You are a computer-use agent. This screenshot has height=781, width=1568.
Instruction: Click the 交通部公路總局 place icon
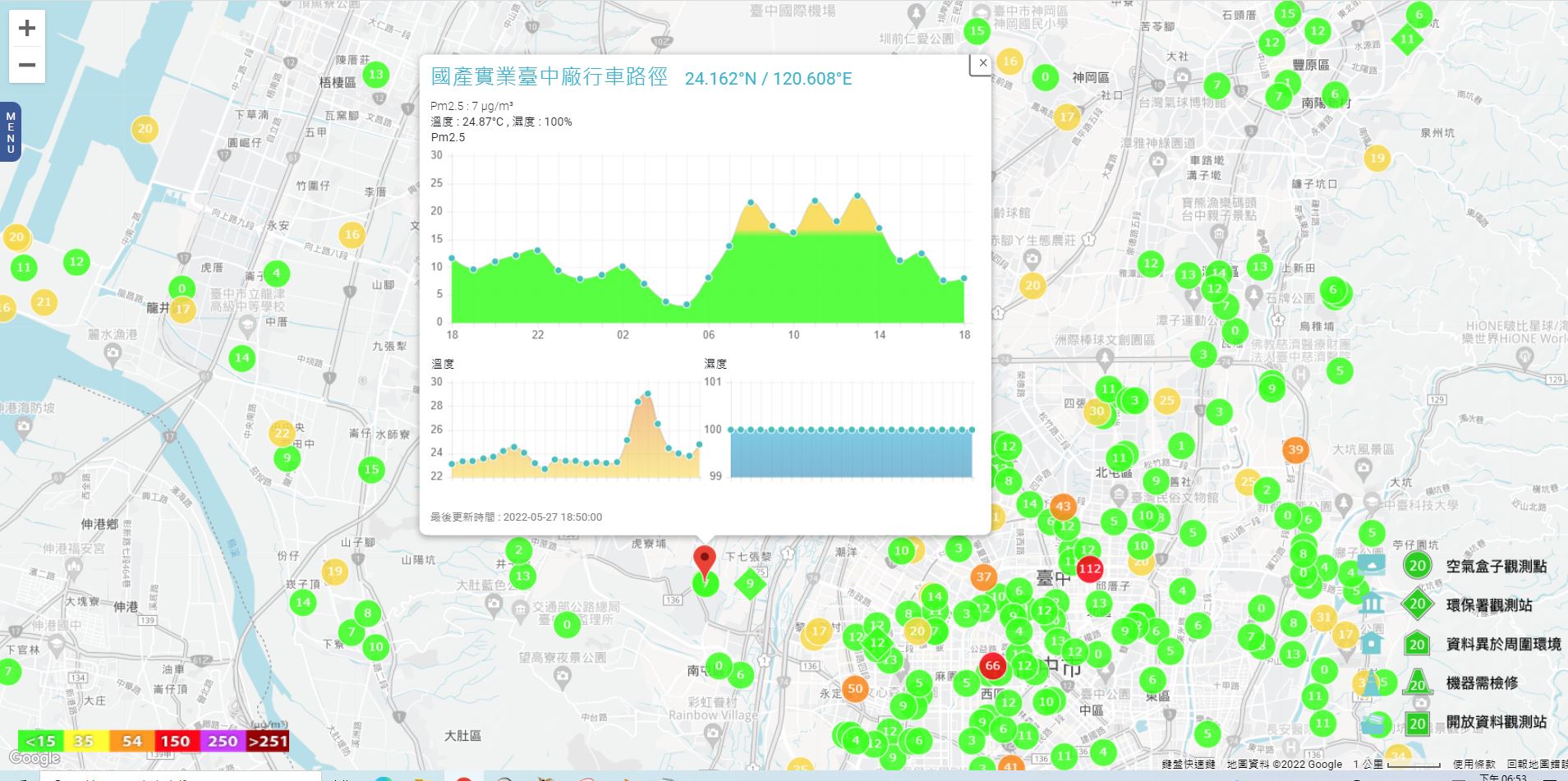520,609
